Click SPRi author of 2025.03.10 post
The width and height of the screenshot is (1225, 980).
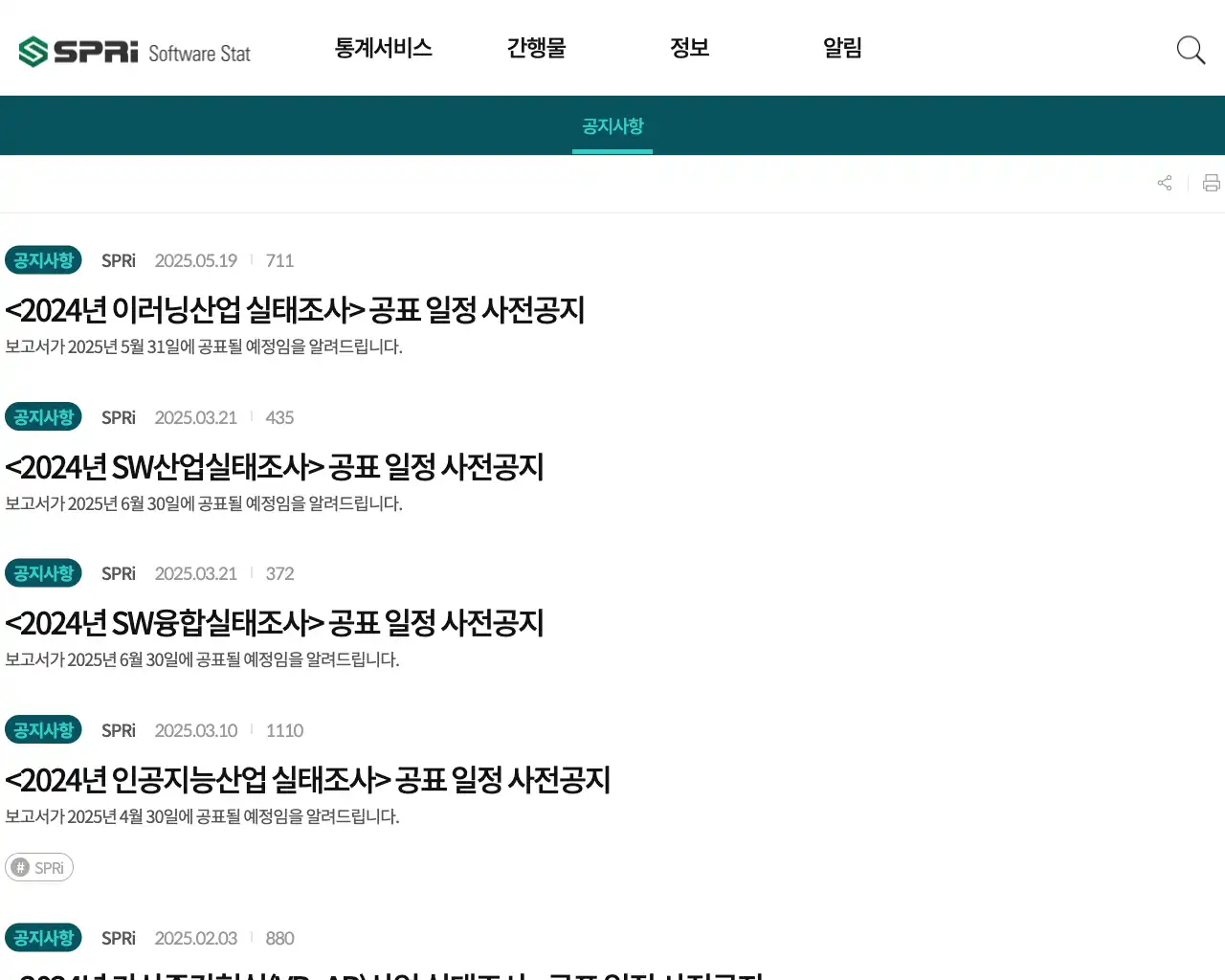119,730
